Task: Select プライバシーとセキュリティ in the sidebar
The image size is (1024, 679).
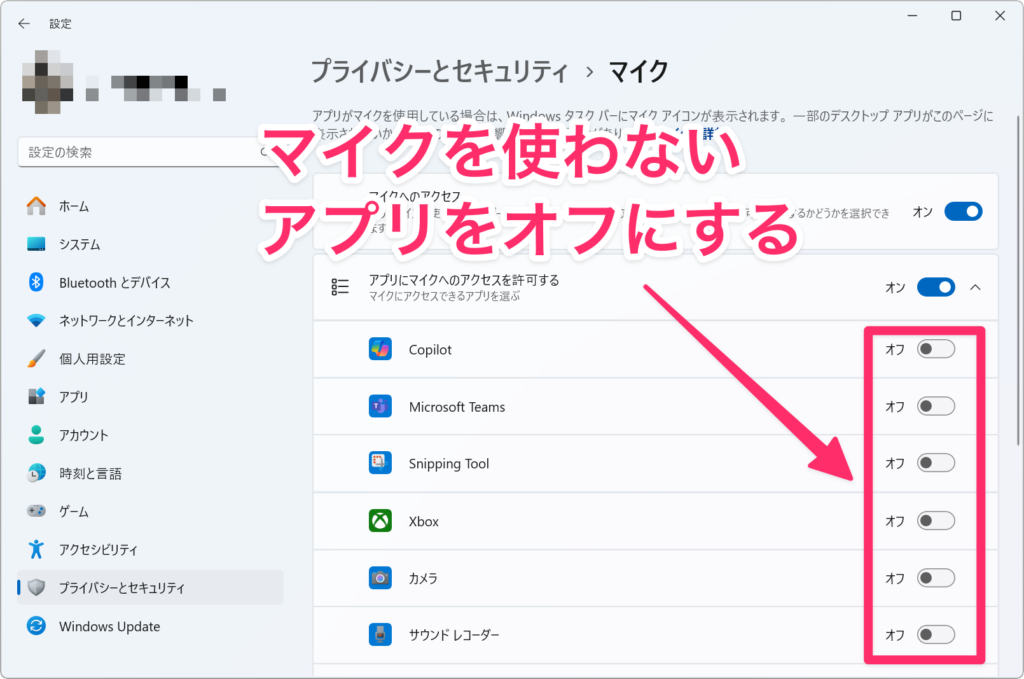Action: (x=150, y=588)
